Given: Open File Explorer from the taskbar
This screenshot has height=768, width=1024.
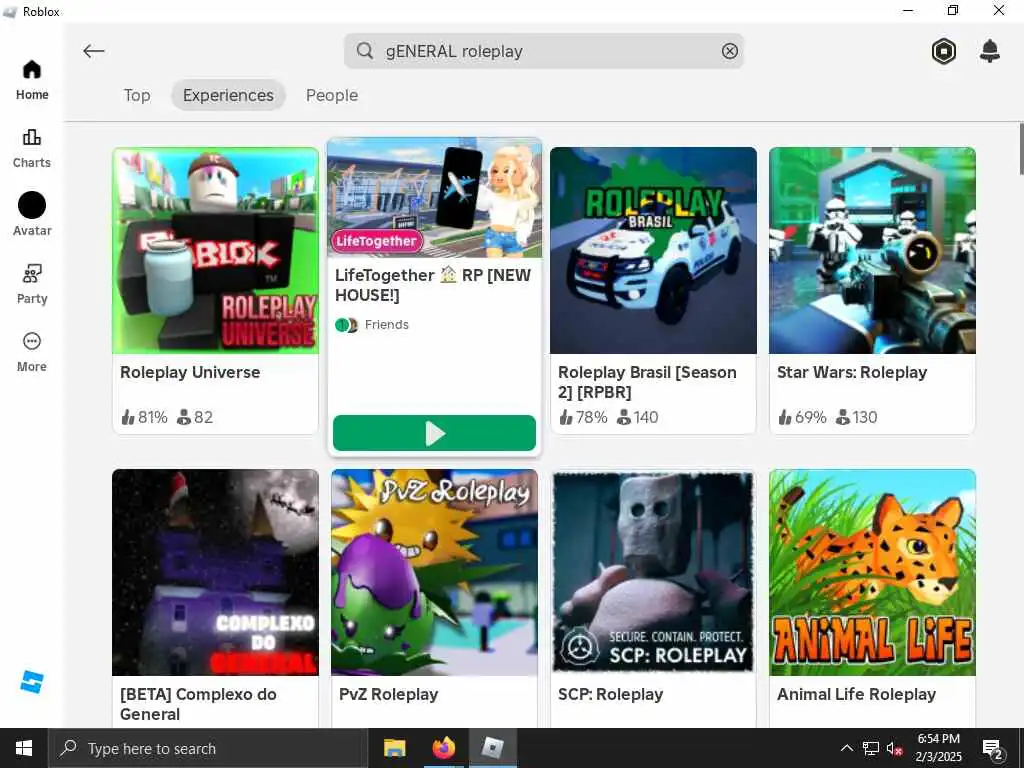Looking at the screenshot, I should 394,748.
